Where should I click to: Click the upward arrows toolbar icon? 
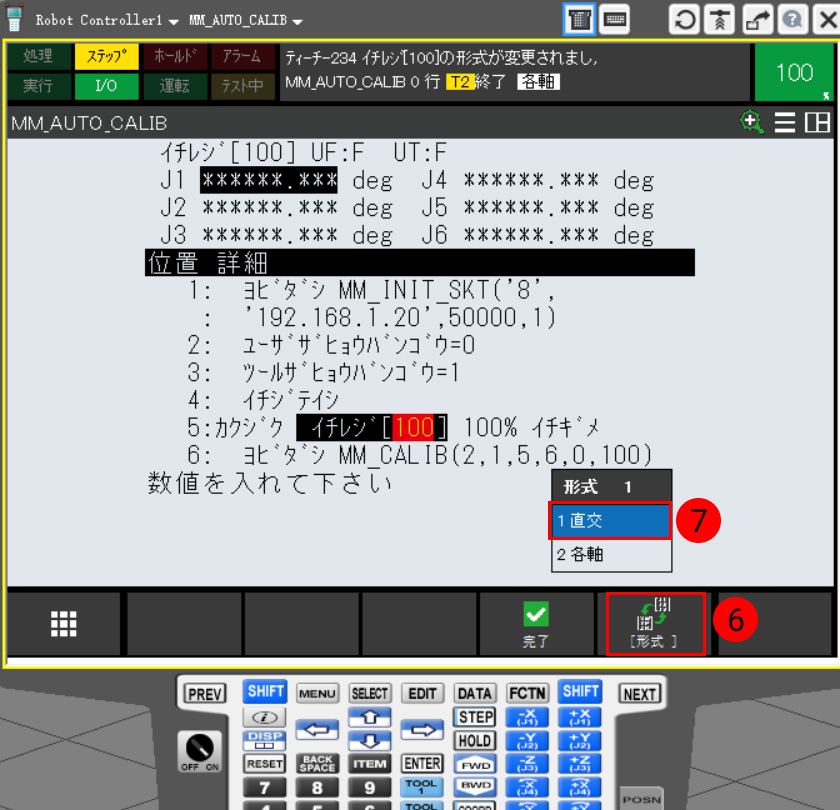point(719,20)
